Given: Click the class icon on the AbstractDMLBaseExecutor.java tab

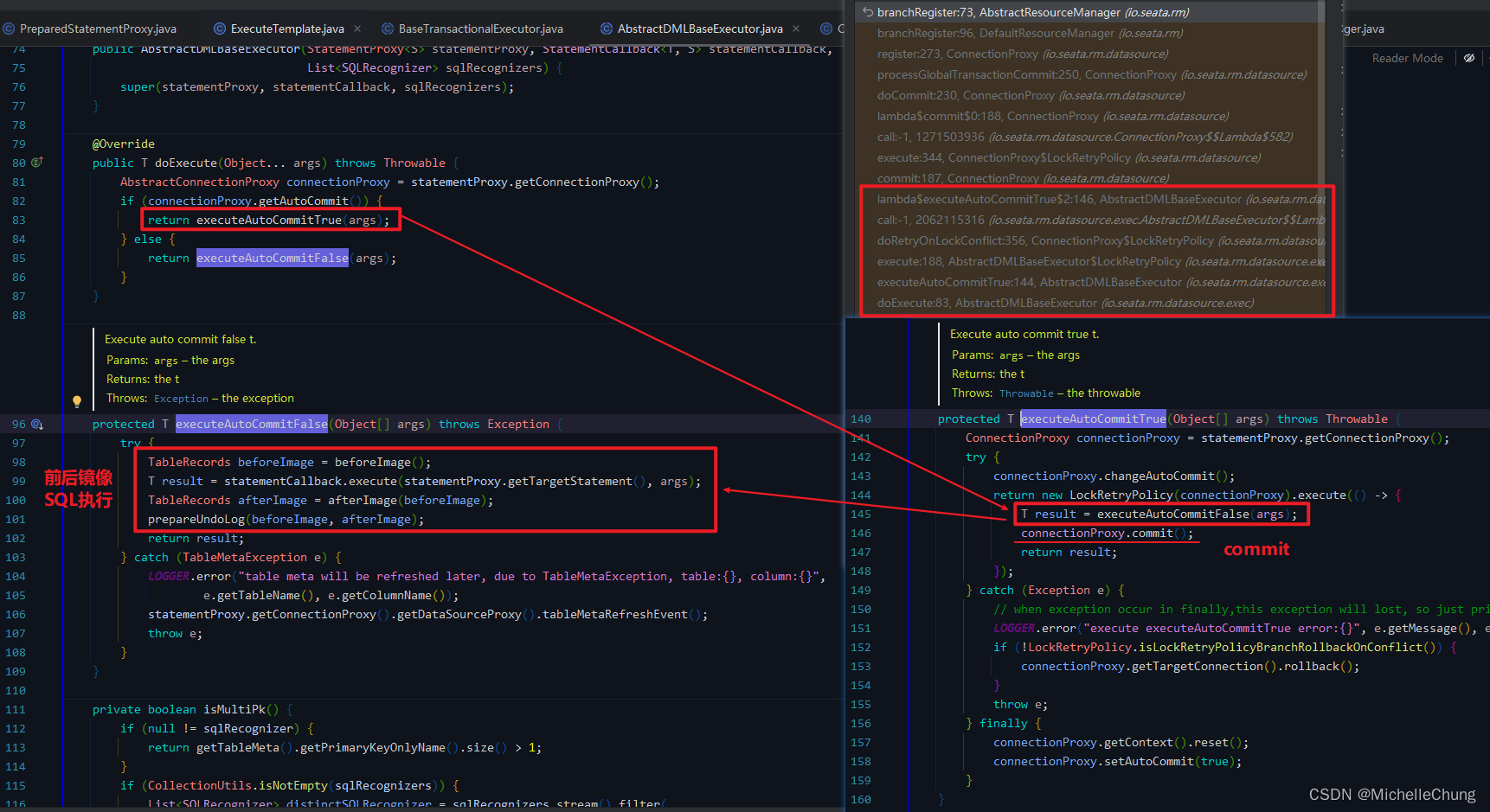Looking at the screenshot, I should tap(607, 29).
